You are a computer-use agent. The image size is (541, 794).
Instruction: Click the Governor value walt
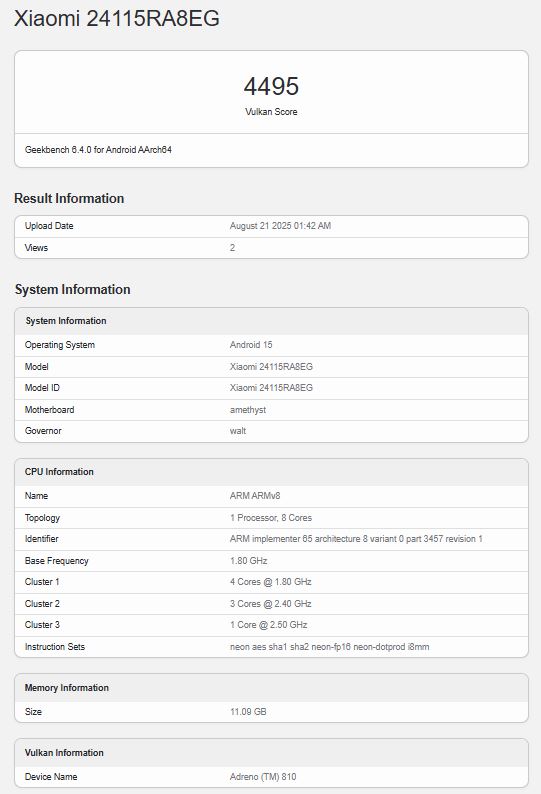[x=238, y=431]
